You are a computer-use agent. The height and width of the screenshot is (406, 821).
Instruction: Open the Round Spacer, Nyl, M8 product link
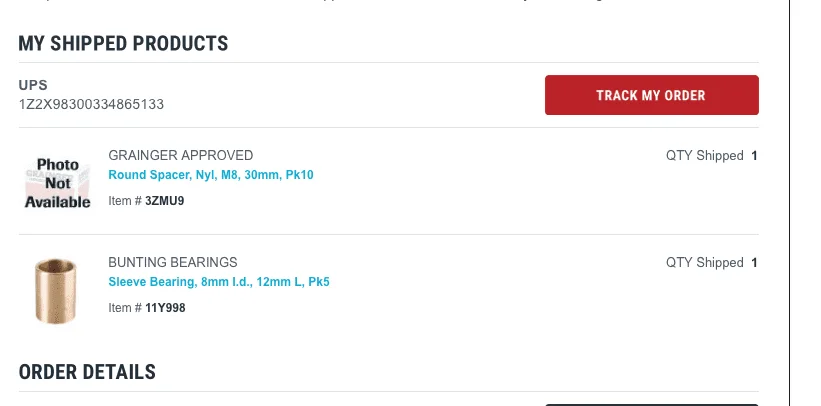[210, 175]
